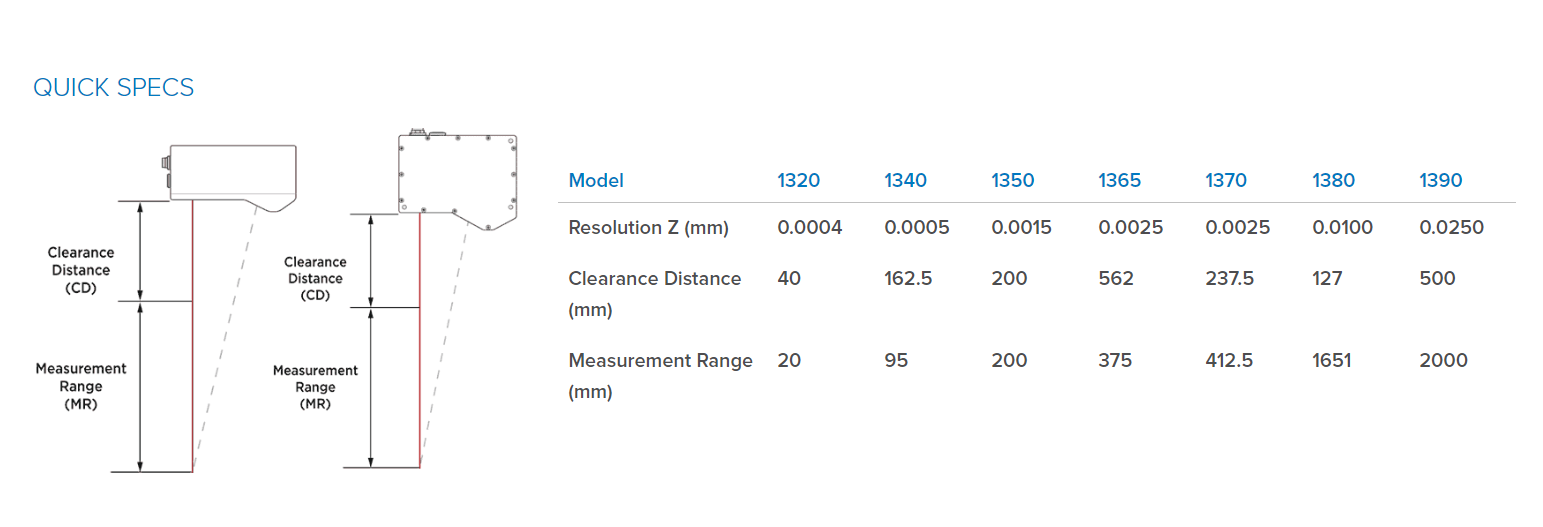Click the 162.5 clearance distance value
Screen dimensions: 1543x527
click(908, 278)
